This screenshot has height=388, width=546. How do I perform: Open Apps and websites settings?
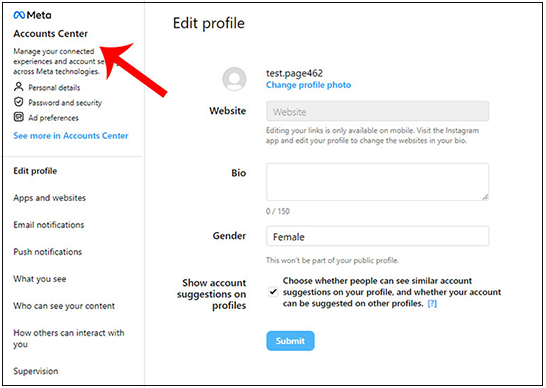49,198
